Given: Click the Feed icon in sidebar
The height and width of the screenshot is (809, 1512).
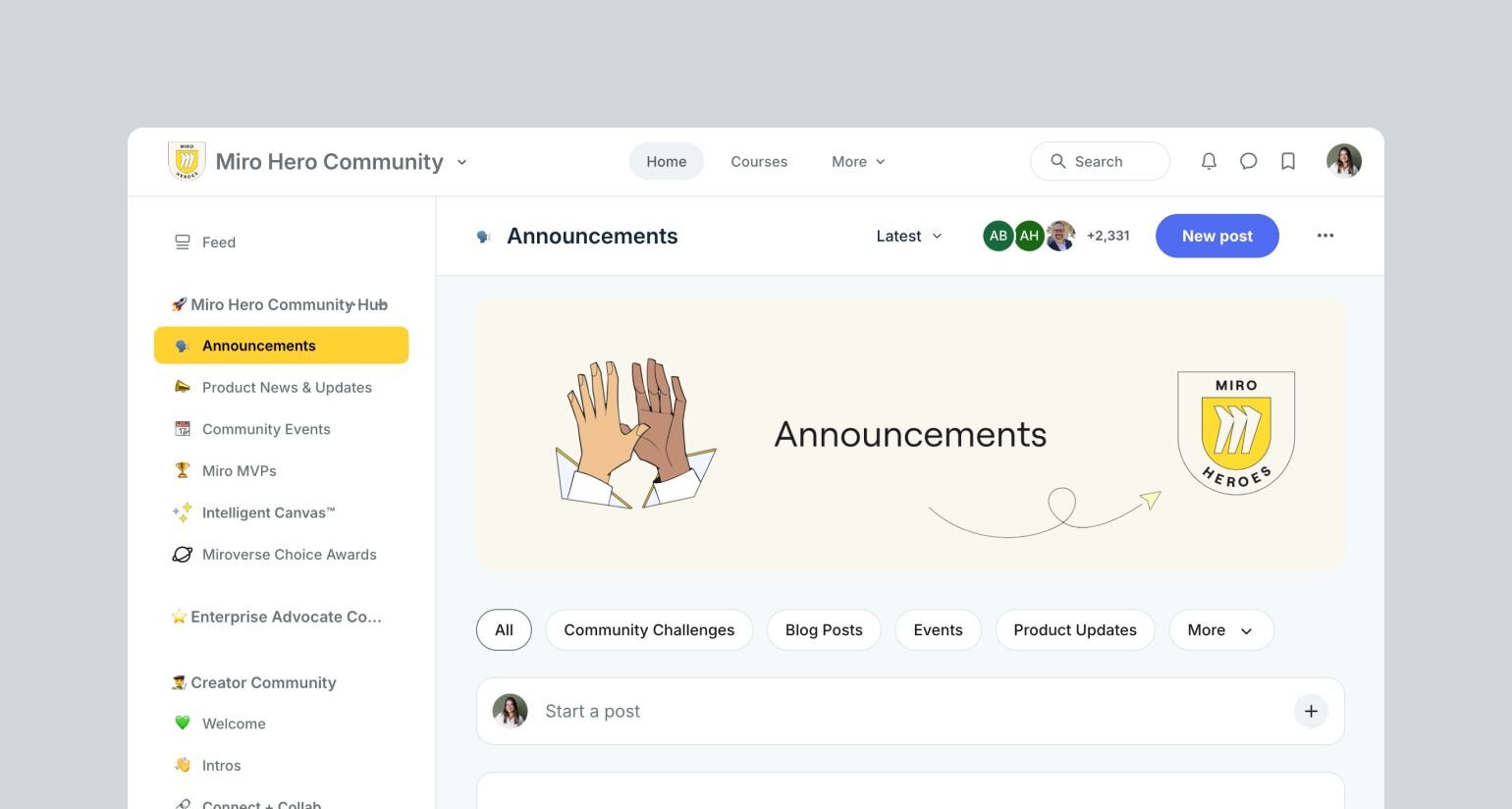Looking at the screenshot, I should (182, 243).
